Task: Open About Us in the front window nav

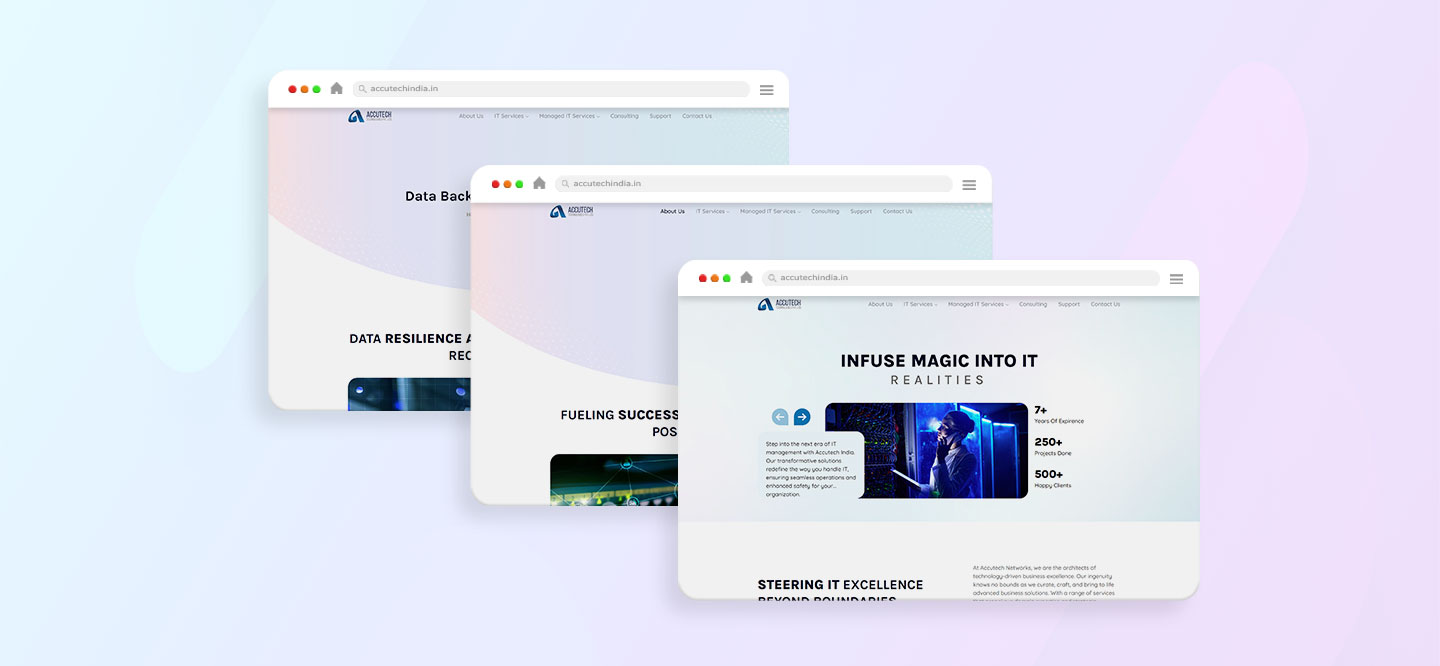Action: pyautogui.click(x=880, y=304)
